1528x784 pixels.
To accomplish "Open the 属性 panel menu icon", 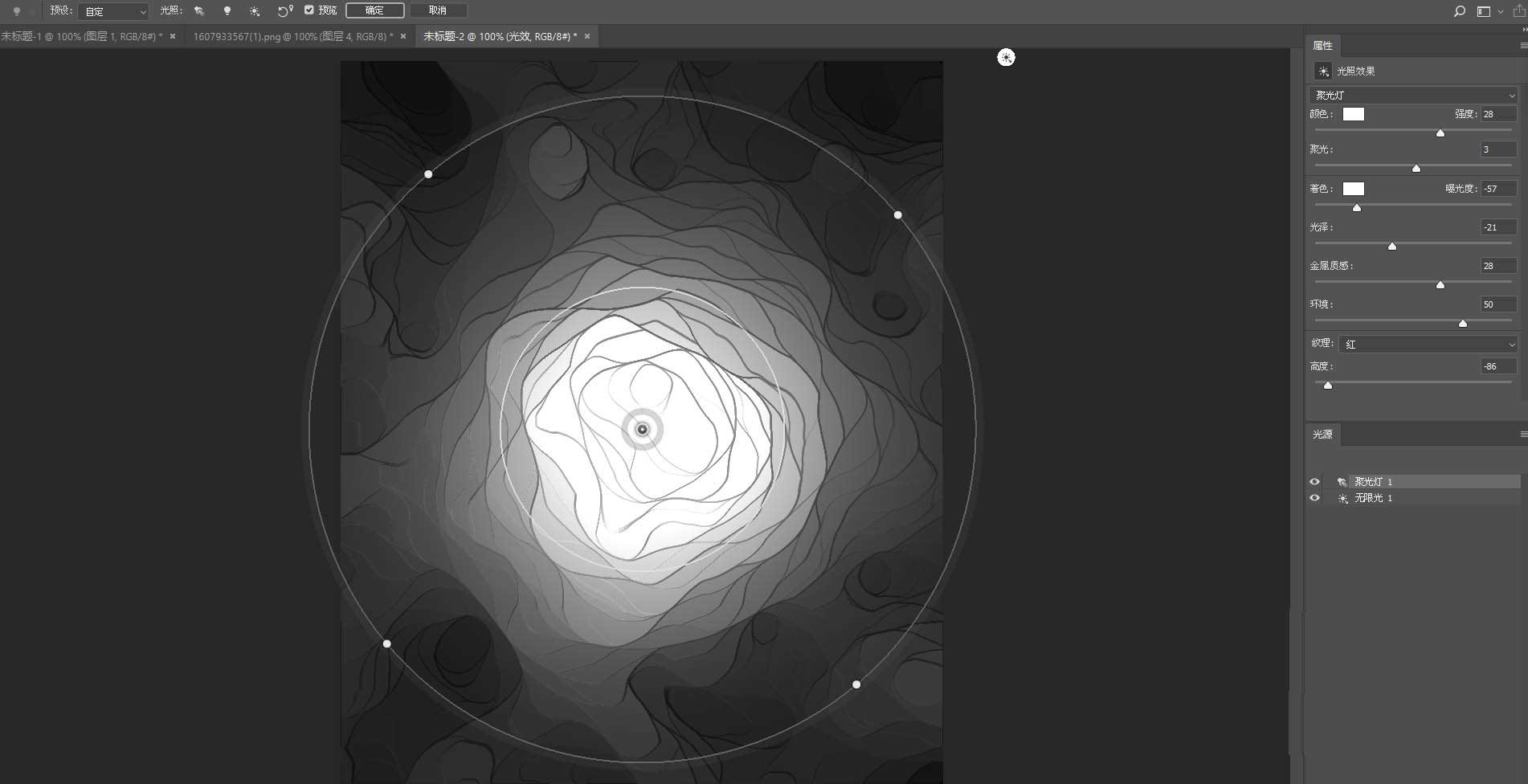I will click(1523, 46).
